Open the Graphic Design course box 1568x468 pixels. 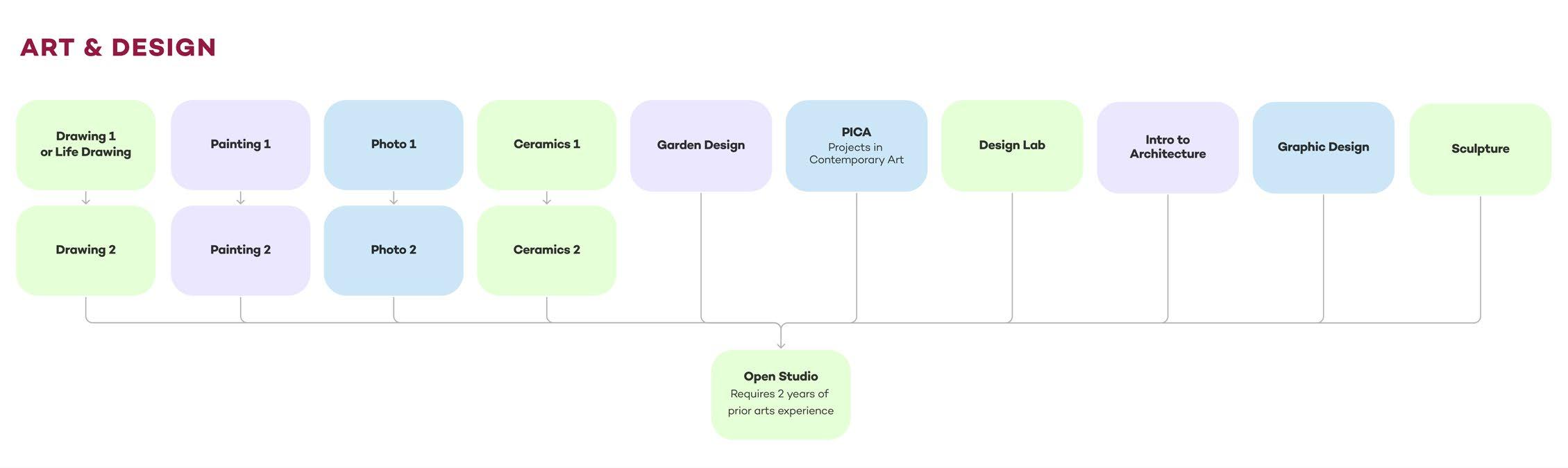tap(1323, 147)
